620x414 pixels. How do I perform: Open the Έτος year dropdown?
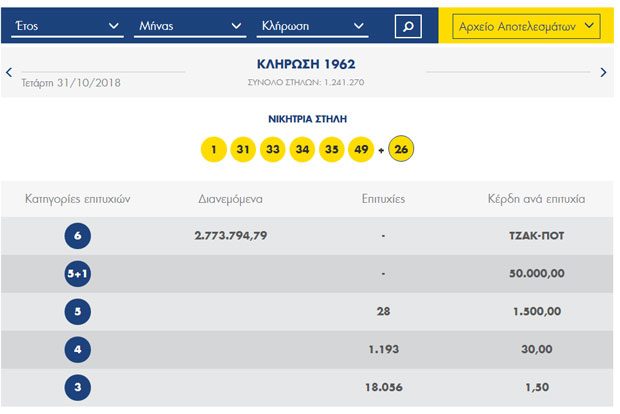coord(66,26)
